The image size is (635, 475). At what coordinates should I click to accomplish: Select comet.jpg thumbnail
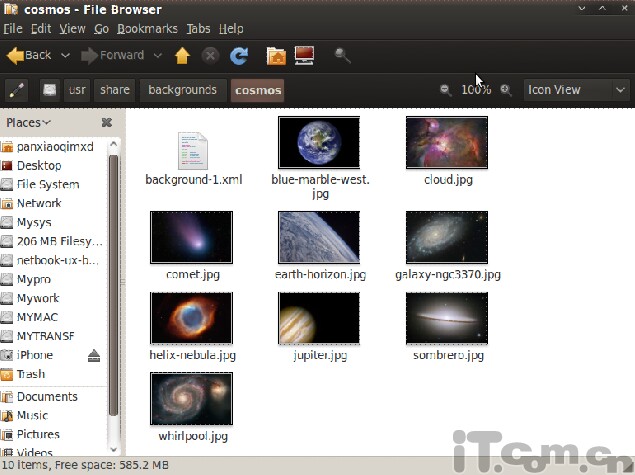191,237
